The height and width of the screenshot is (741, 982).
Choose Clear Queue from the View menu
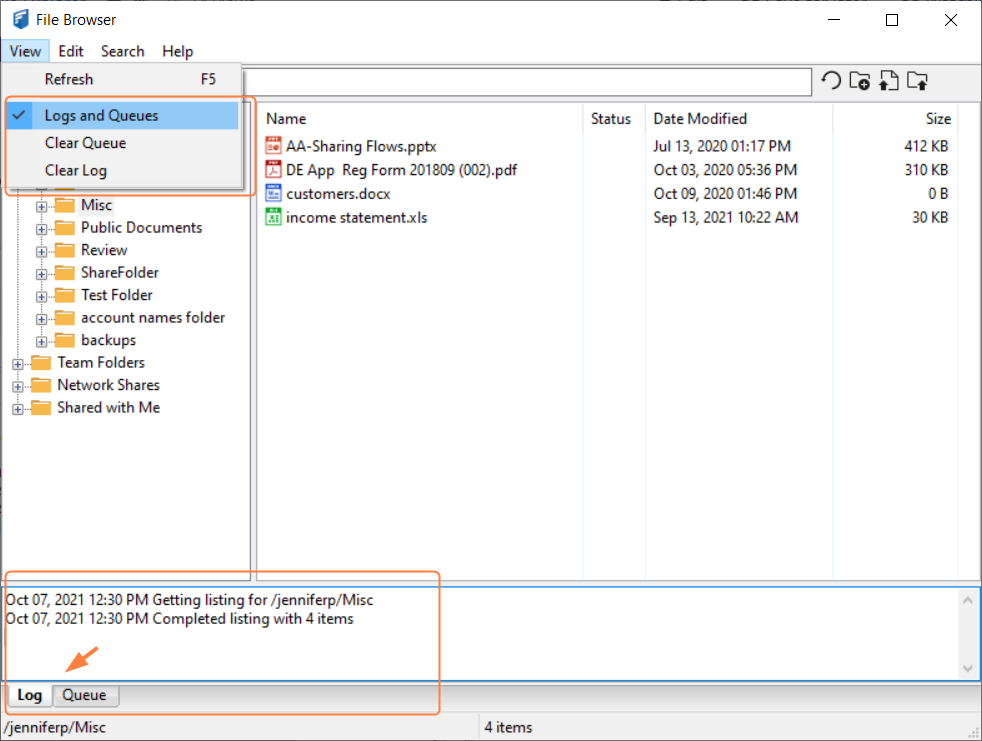(x=85, y=143)
